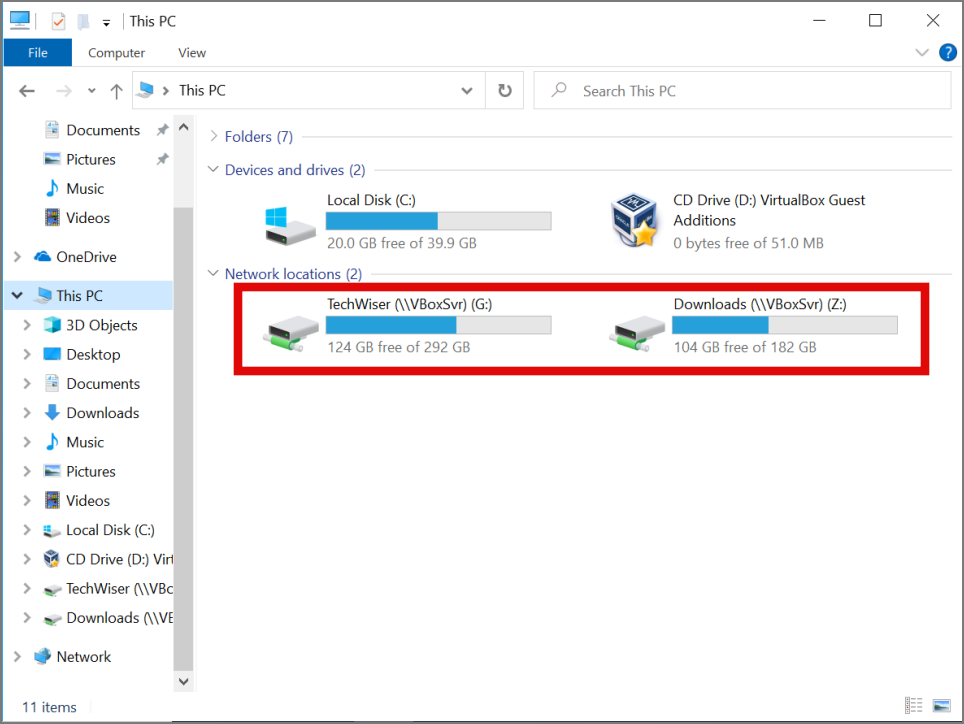The height and width of the screenshot is (724, 964).
Task: Go back with the Back arrow
Action: point(27,91)
